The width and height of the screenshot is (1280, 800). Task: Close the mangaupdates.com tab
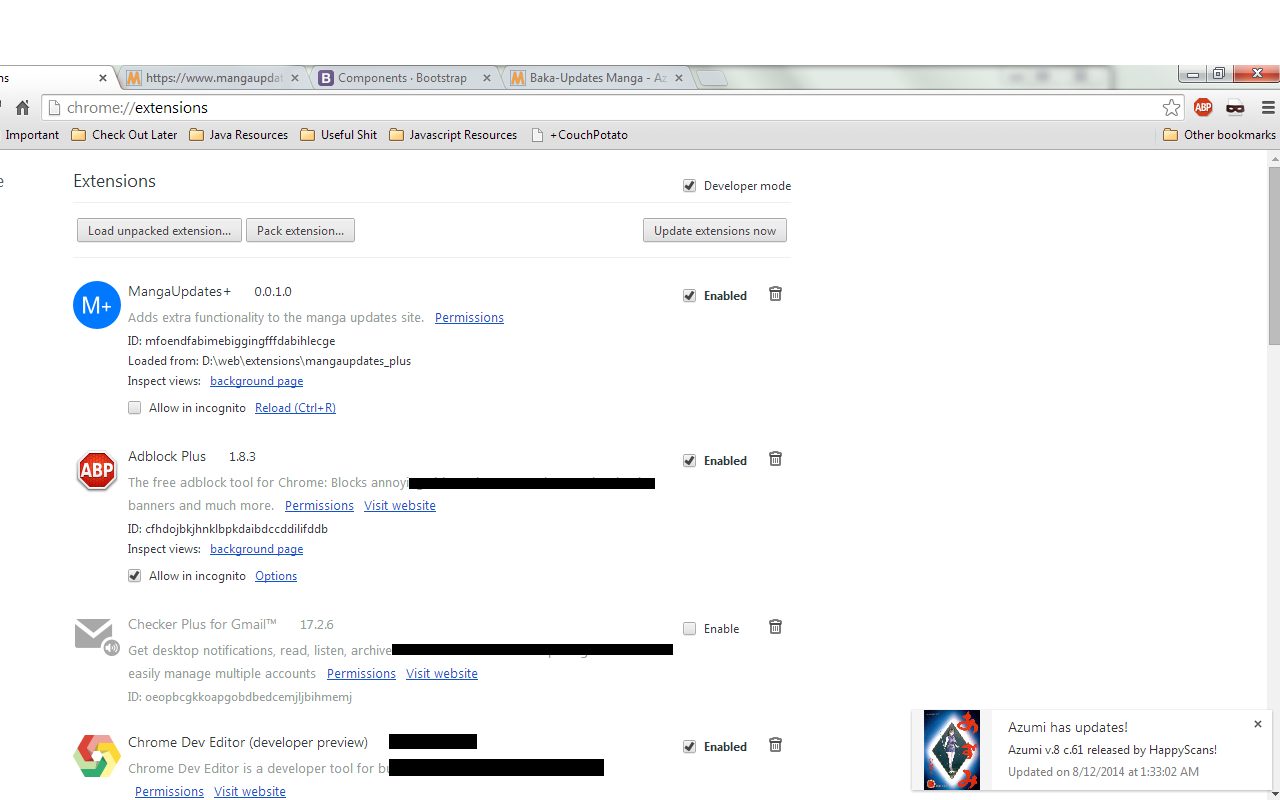coord(295,78)
